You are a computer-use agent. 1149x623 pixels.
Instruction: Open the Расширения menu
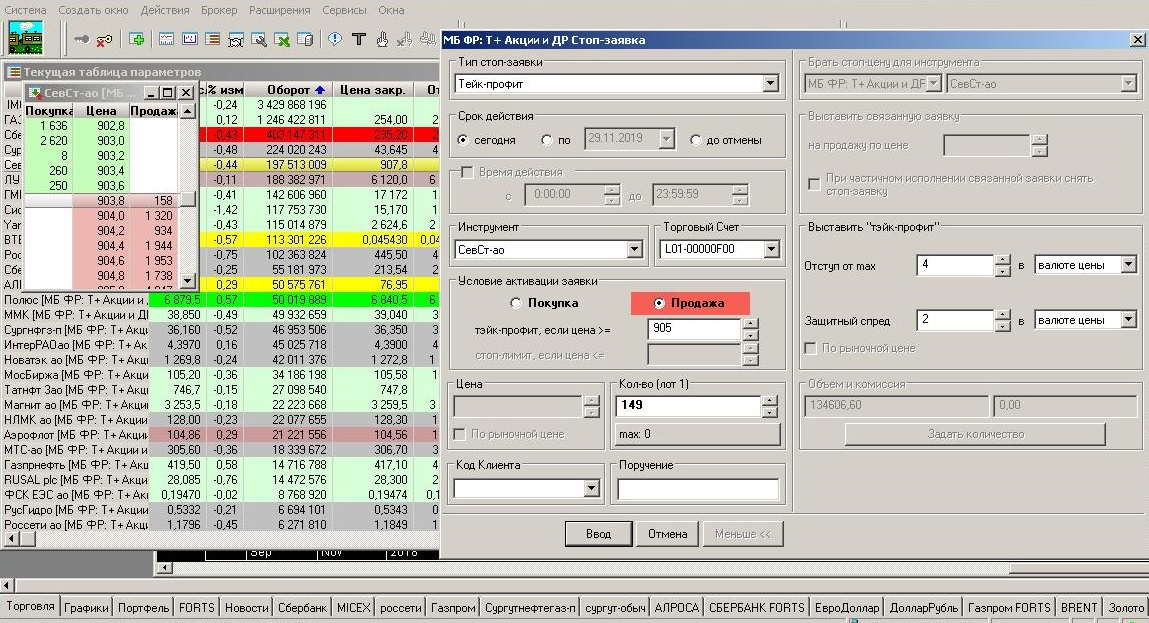tap(279, 10)
